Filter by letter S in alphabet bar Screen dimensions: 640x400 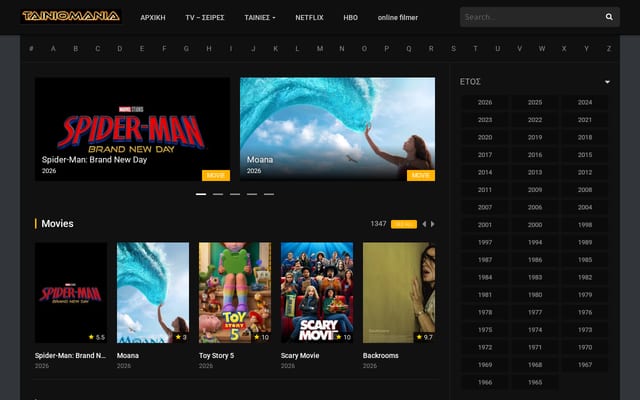point(453,49)
